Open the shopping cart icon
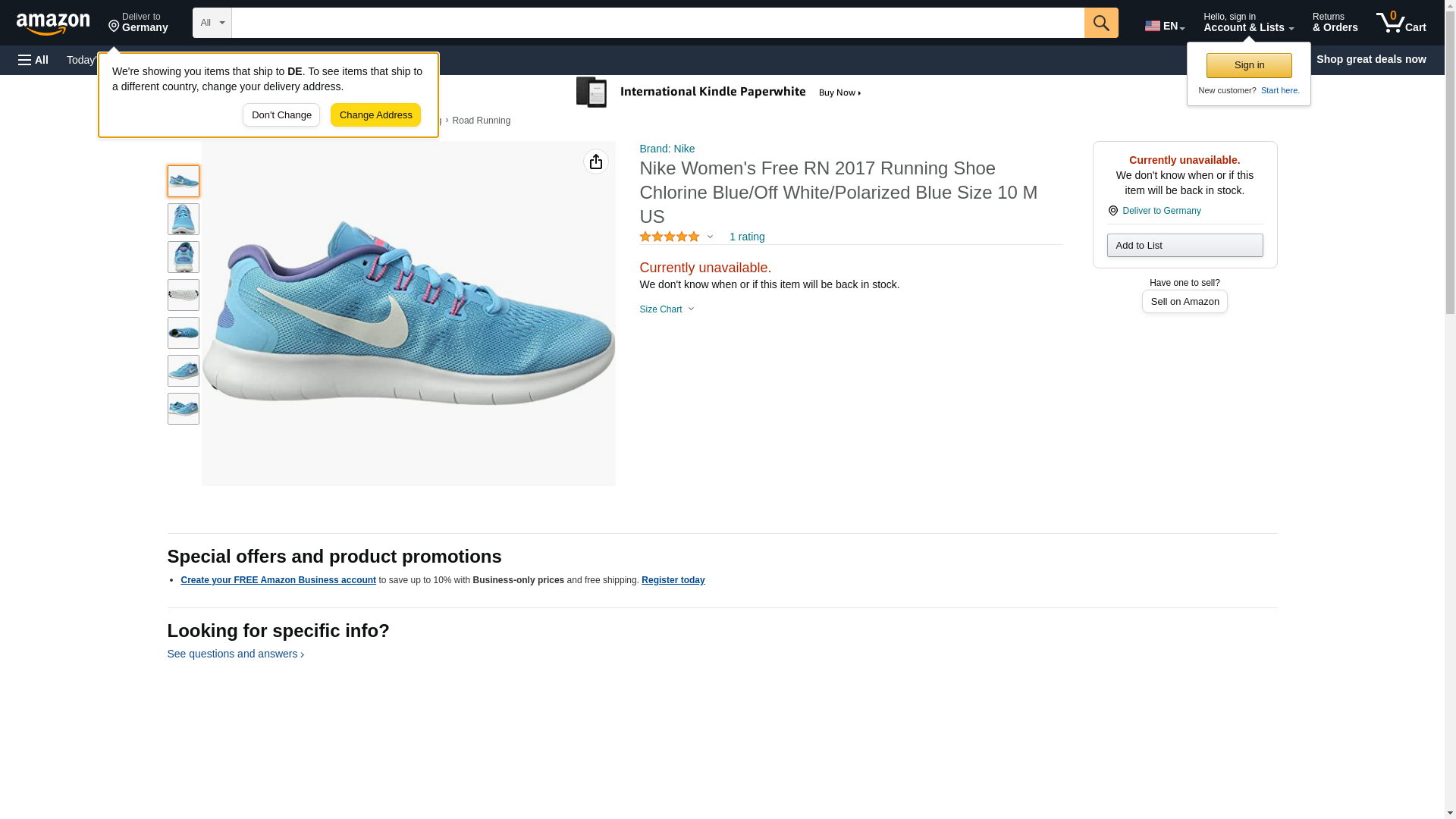This screenshot has height=819, width=1456. pyautogui.click(x=1401, y=23)
